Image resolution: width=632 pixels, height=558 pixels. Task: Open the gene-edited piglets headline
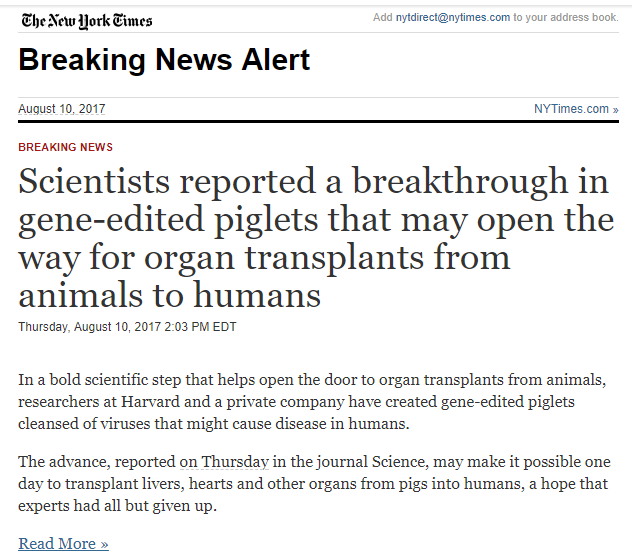click(x=316, y=238)
